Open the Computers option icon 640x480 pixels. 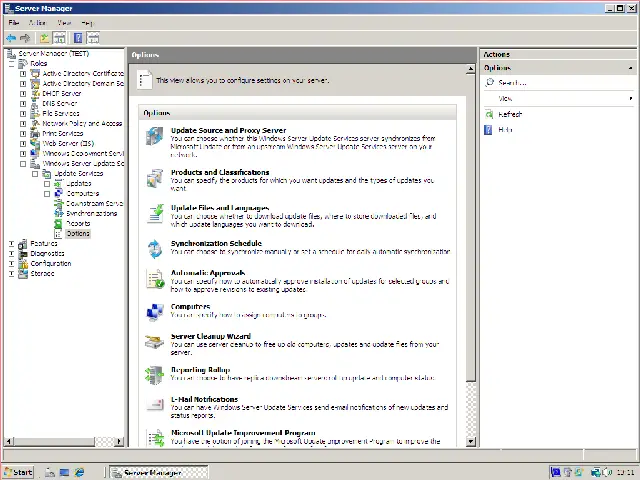pyautogui.click(x=155, y=313)
